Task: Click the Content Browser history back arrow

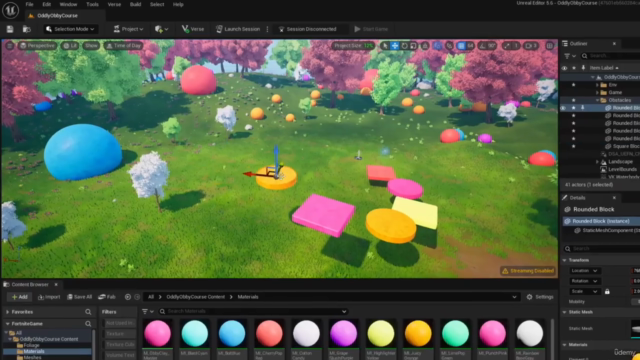Action: (x=128, y=297)
